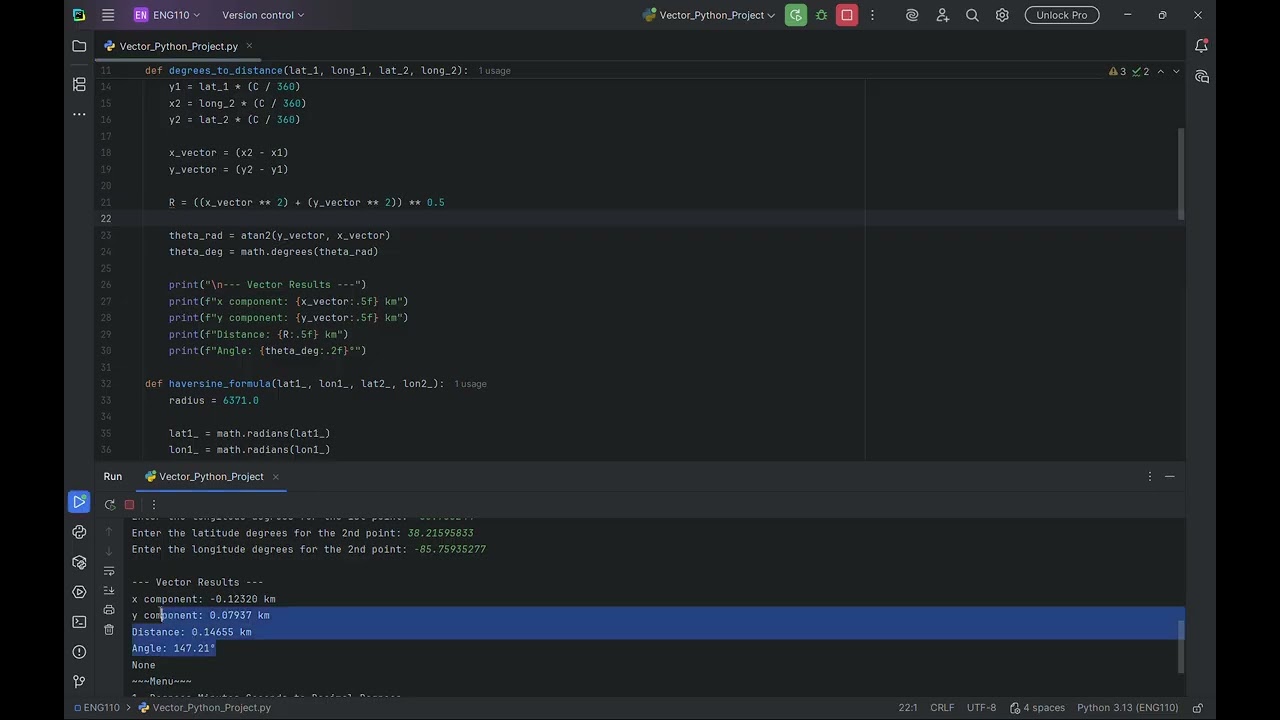Hide the Run tool window
Screen dimensions: 1280x720
coord(1170,477)
